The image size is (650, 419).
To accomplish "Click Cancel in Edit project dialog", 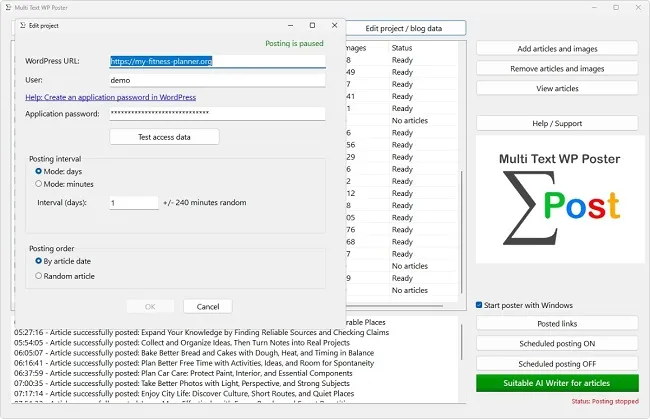I will [x=208, y=307].
